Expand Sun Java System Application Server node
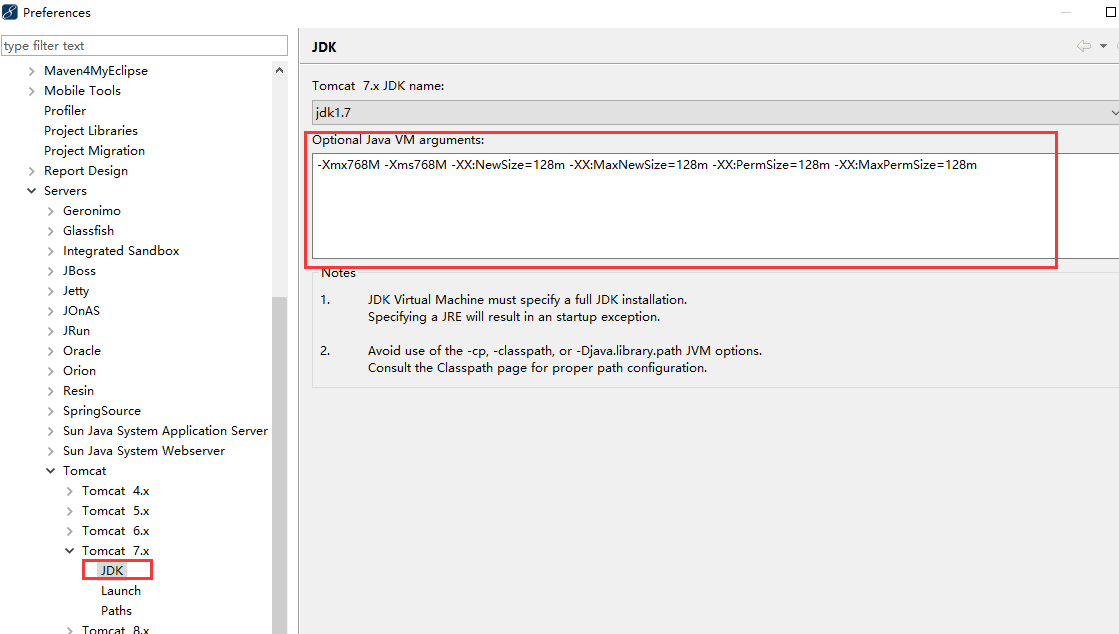 (50, 431)
